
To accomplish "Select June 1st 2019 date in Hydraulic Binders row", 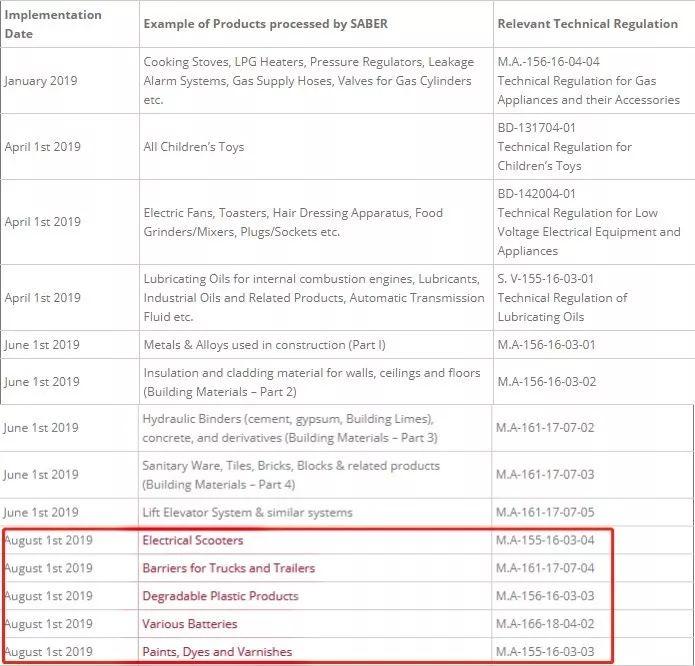I will click(41, 428).
